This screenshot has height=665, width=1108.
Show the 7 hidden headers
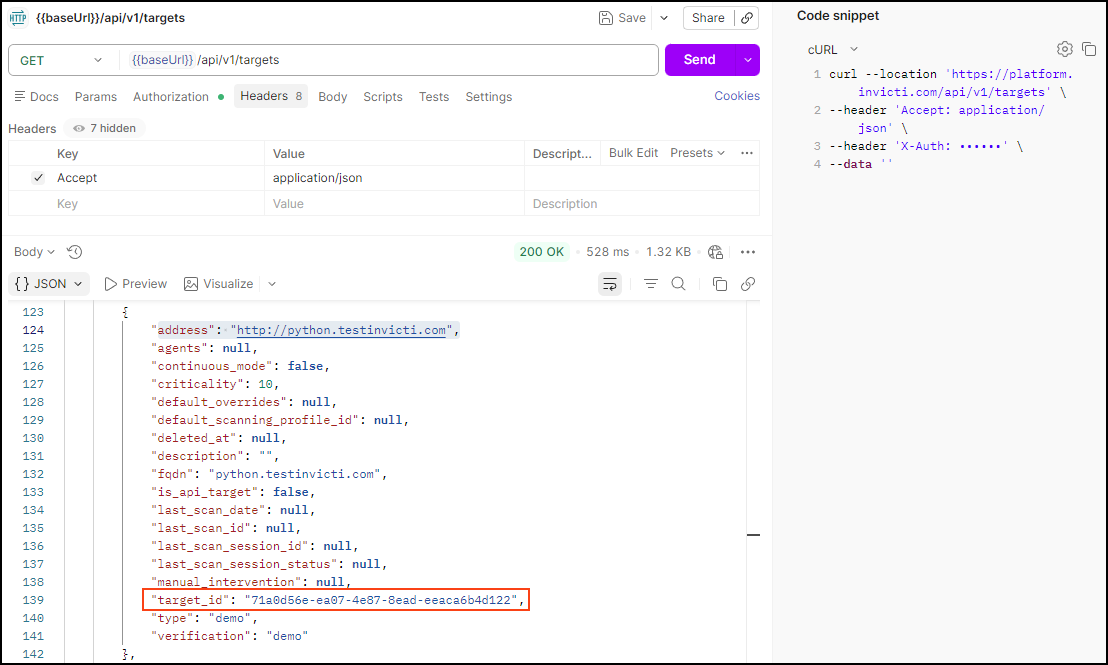[x=105, y=128]
